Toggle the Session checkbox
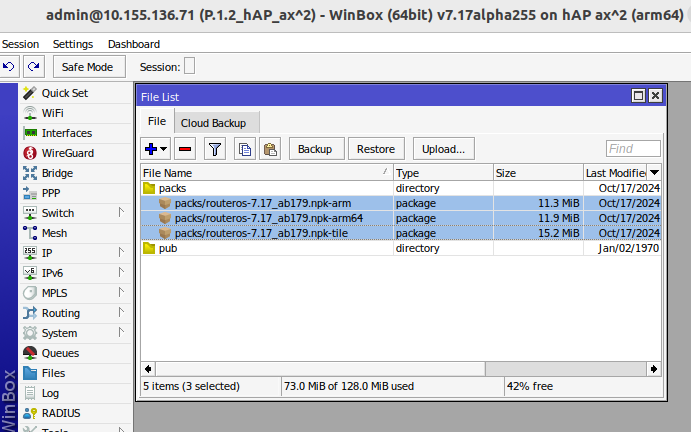The image size is (691, 432). click(x=190, y=66)
